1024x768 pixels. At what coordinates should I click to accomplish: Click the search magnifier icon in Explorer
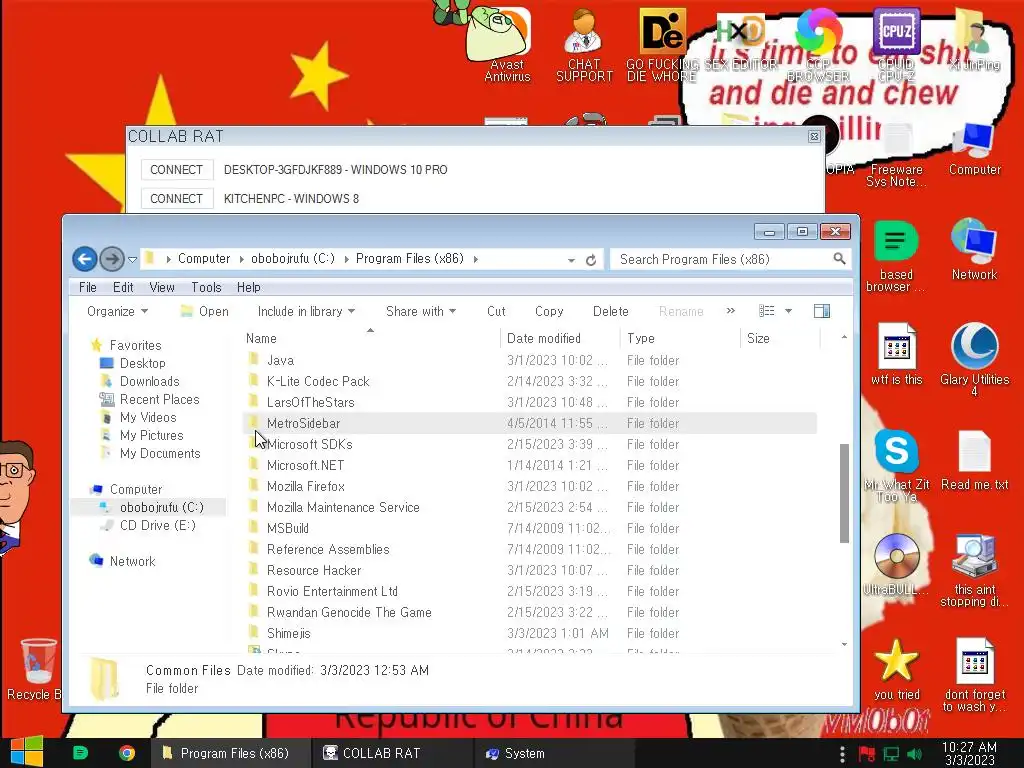click(x=840, y=259)
